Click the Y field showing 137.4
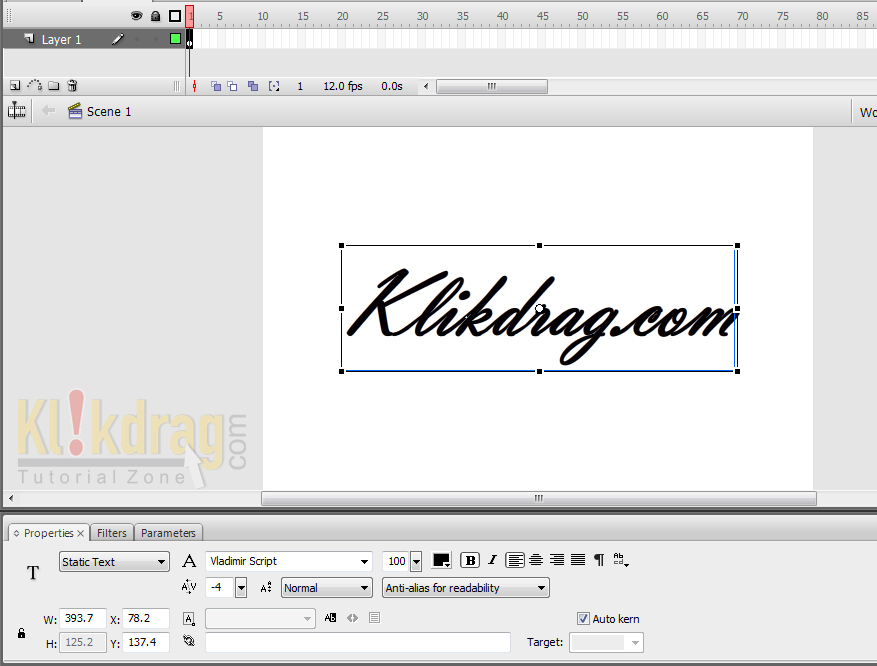 (x=146, y=642)
